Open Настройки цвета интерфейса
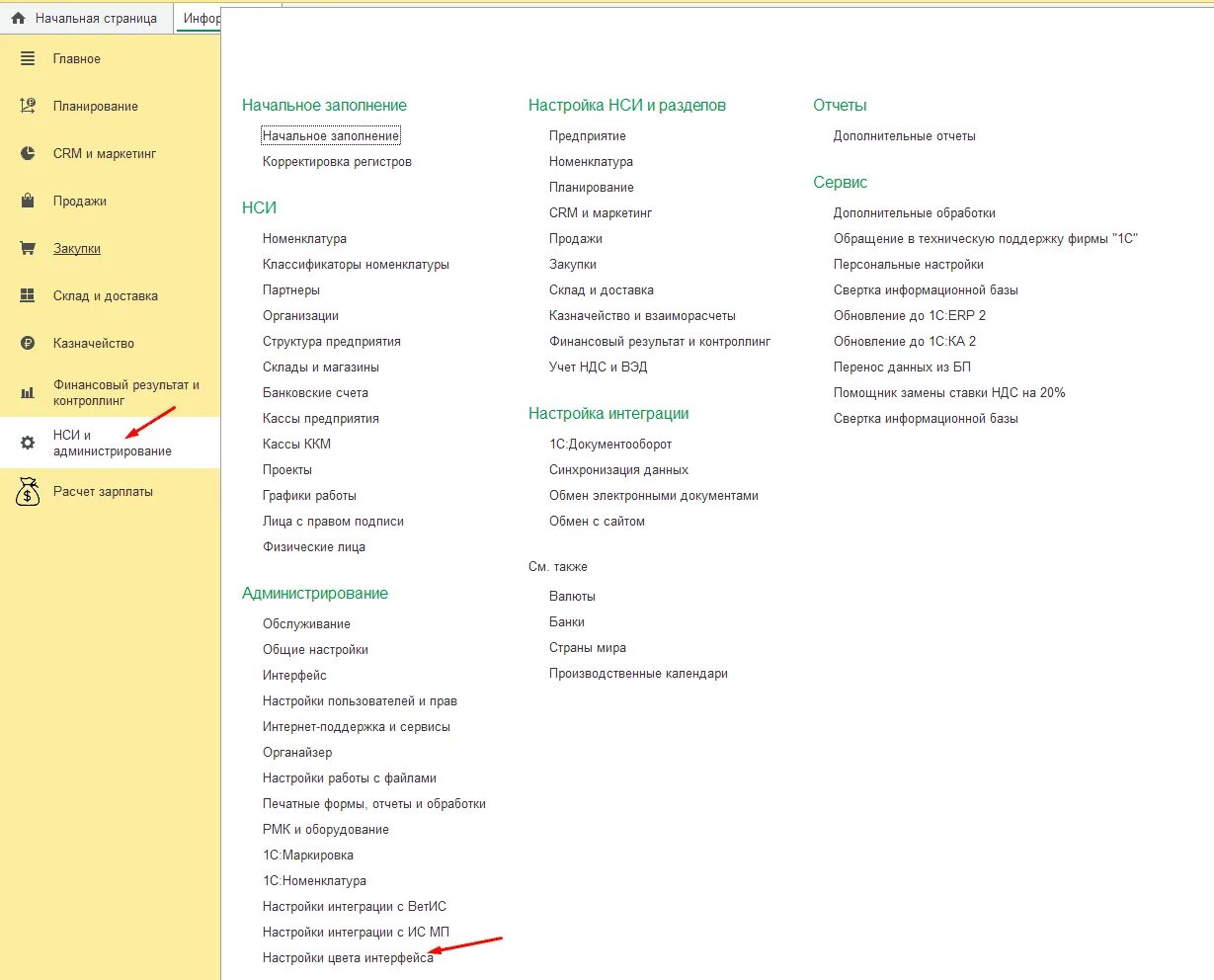The height and width of the screenshot is (980, 1214). [x=348, y=958]
